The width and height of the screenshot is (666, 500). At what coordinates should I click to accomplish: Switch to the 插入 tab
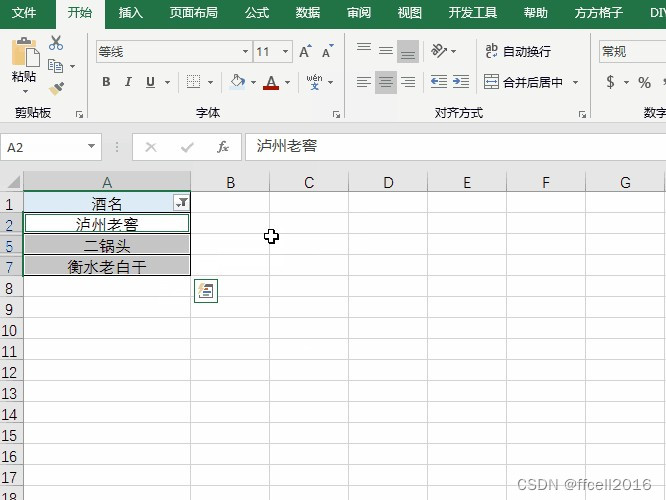(x=130, y=13)
